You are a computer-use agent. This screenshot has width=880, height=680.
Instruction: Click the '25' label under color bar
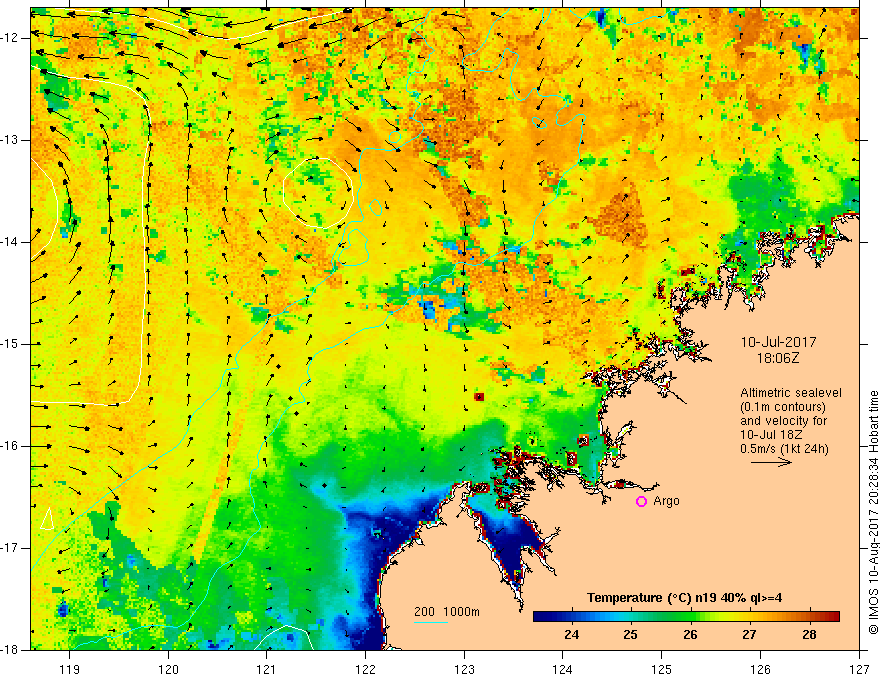click(x=631, y=635)
